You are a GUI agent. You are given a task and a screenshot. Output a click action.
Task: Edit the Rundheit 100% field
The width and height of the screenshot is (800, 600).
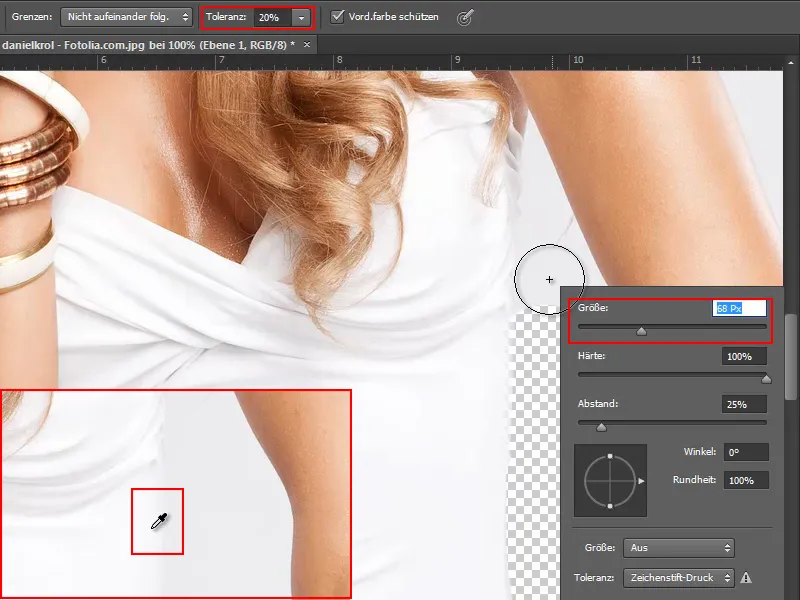(746, 480)
